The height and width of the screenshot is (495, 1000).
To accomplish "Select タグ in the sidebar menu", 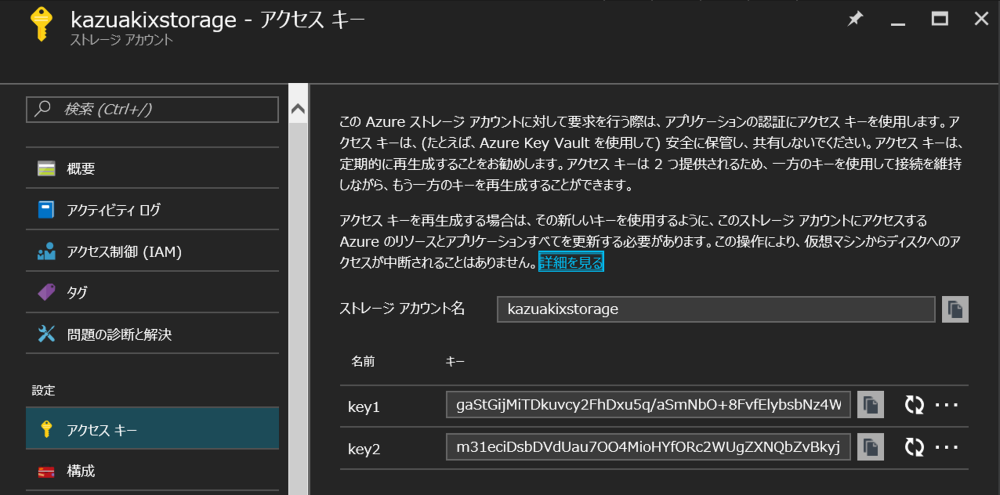I will (152, 293).
